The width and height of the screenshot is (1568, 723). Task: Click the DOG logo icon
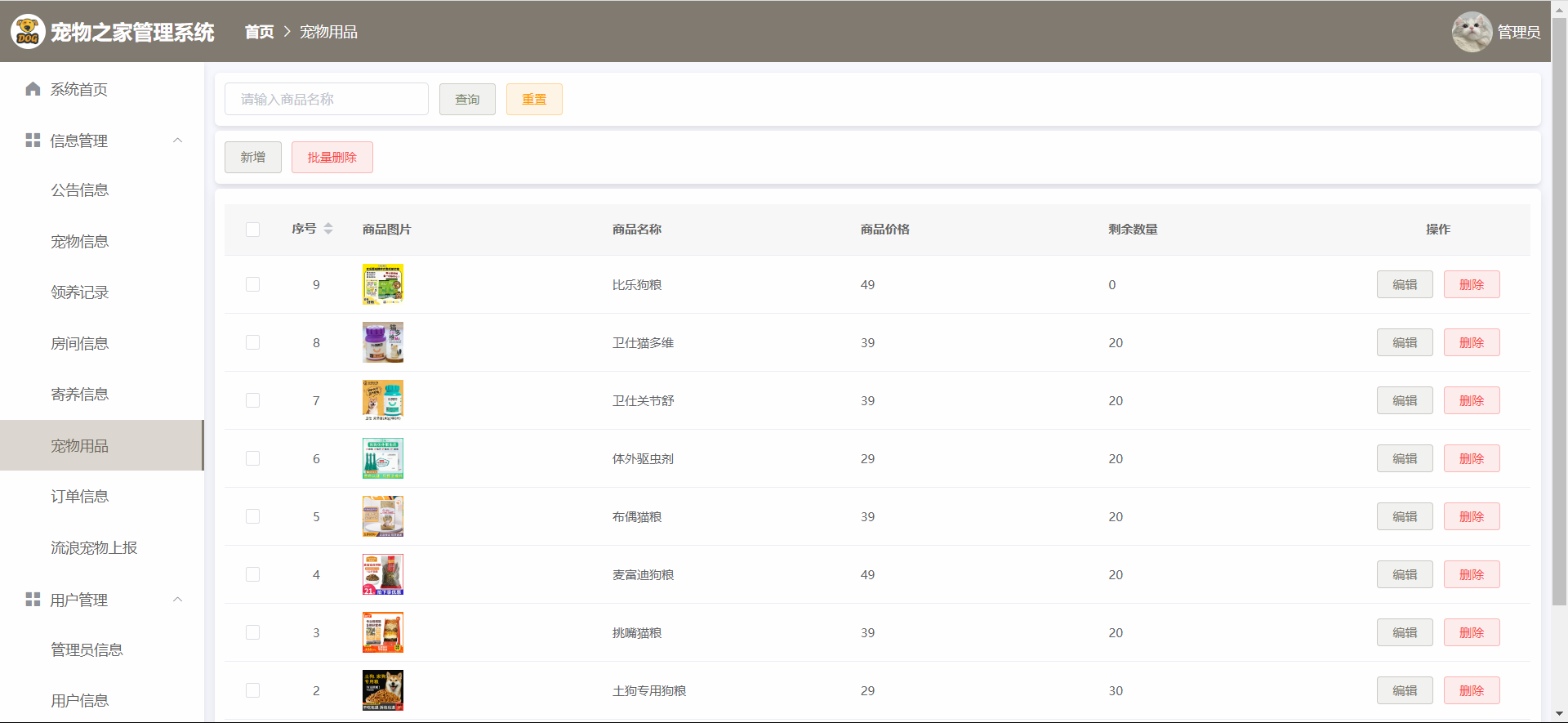(28, 32)
